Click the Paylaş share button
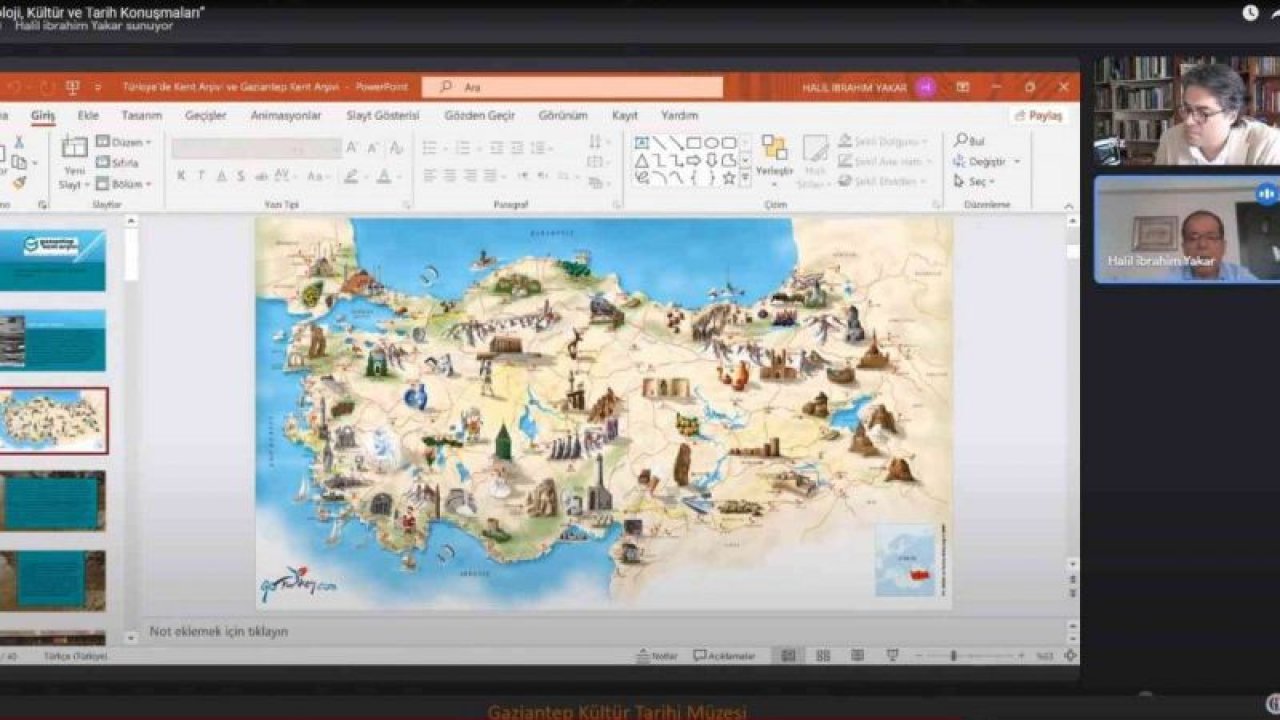This screenshot has width=1280, height=720. coord(1038,116)
